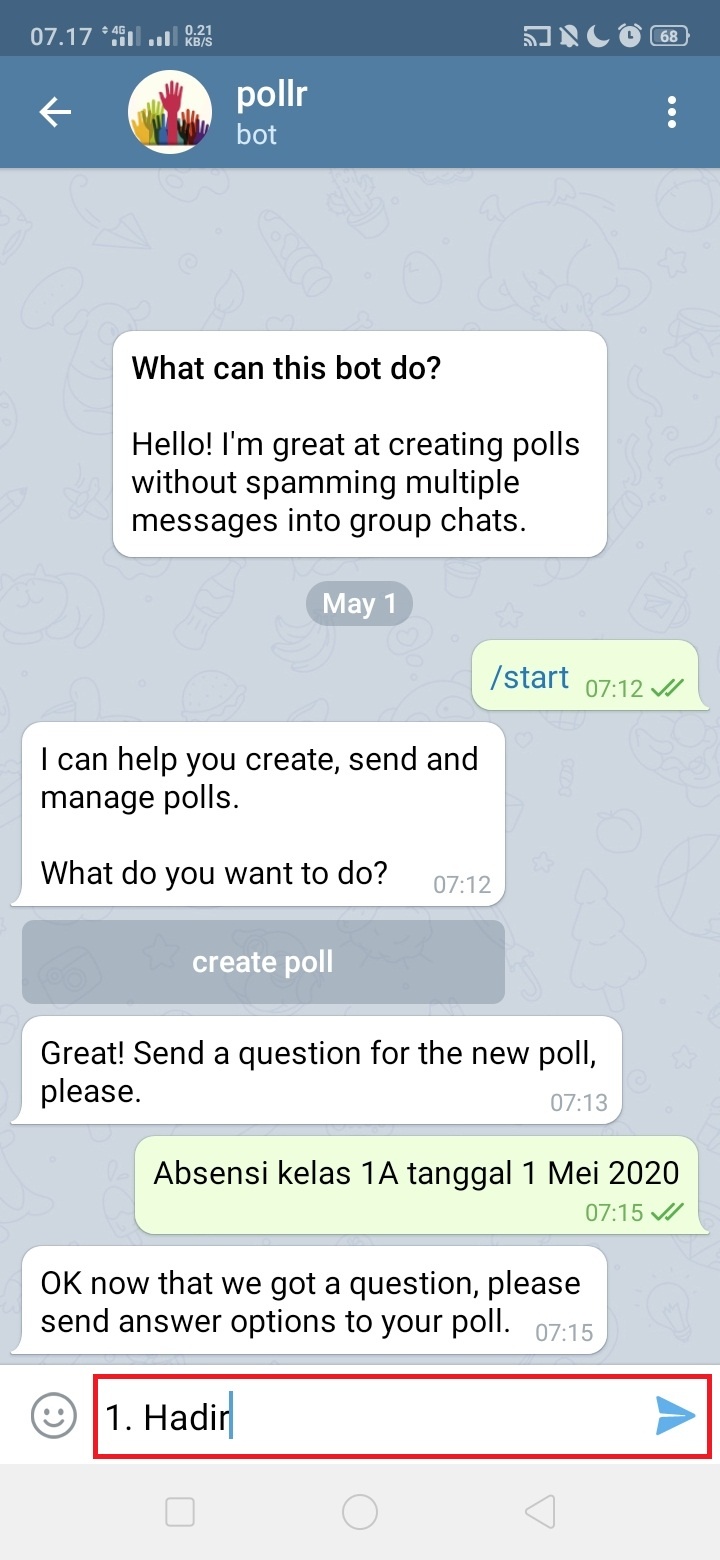720x1560 pixels.
Task: Tap the Android home circle button
Action: pyautogui.click(x=360, y=1512)
